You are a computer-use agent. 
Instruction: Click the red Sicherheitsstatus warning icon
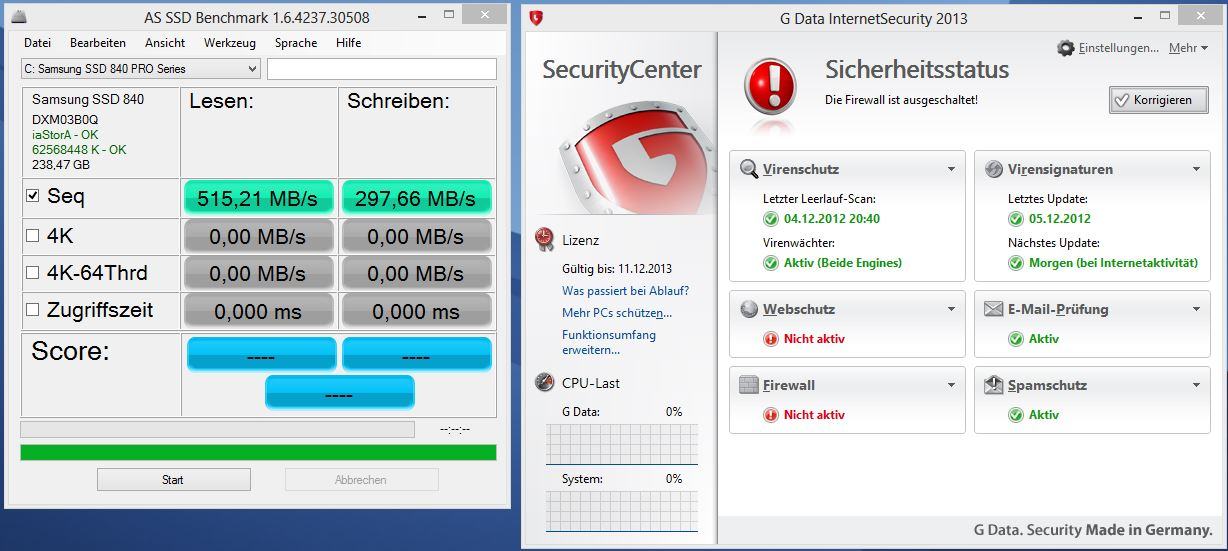tap(770, 86)
